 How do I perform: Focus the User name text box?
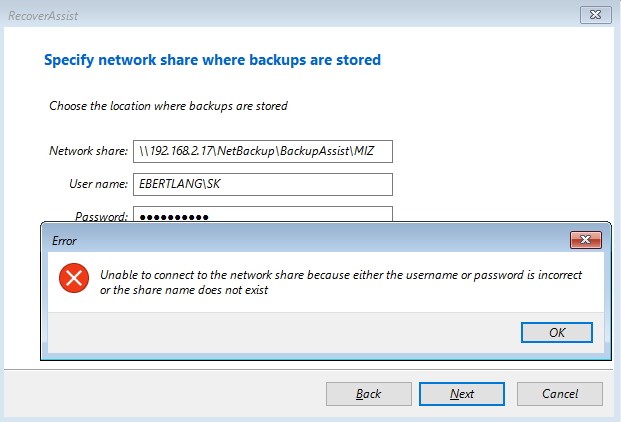263,184
